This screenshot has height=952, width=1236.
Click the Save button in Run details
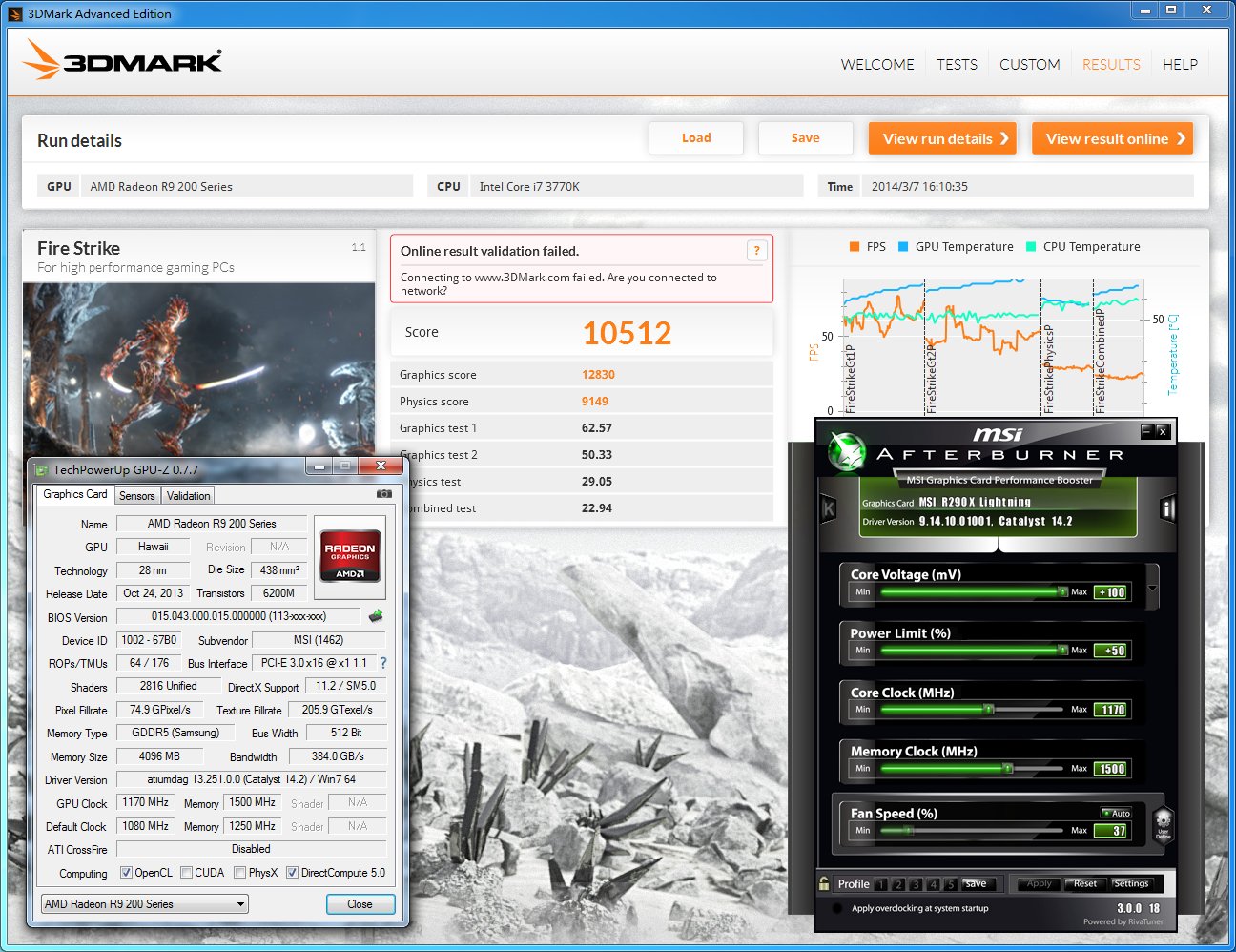tap(805, 137)
